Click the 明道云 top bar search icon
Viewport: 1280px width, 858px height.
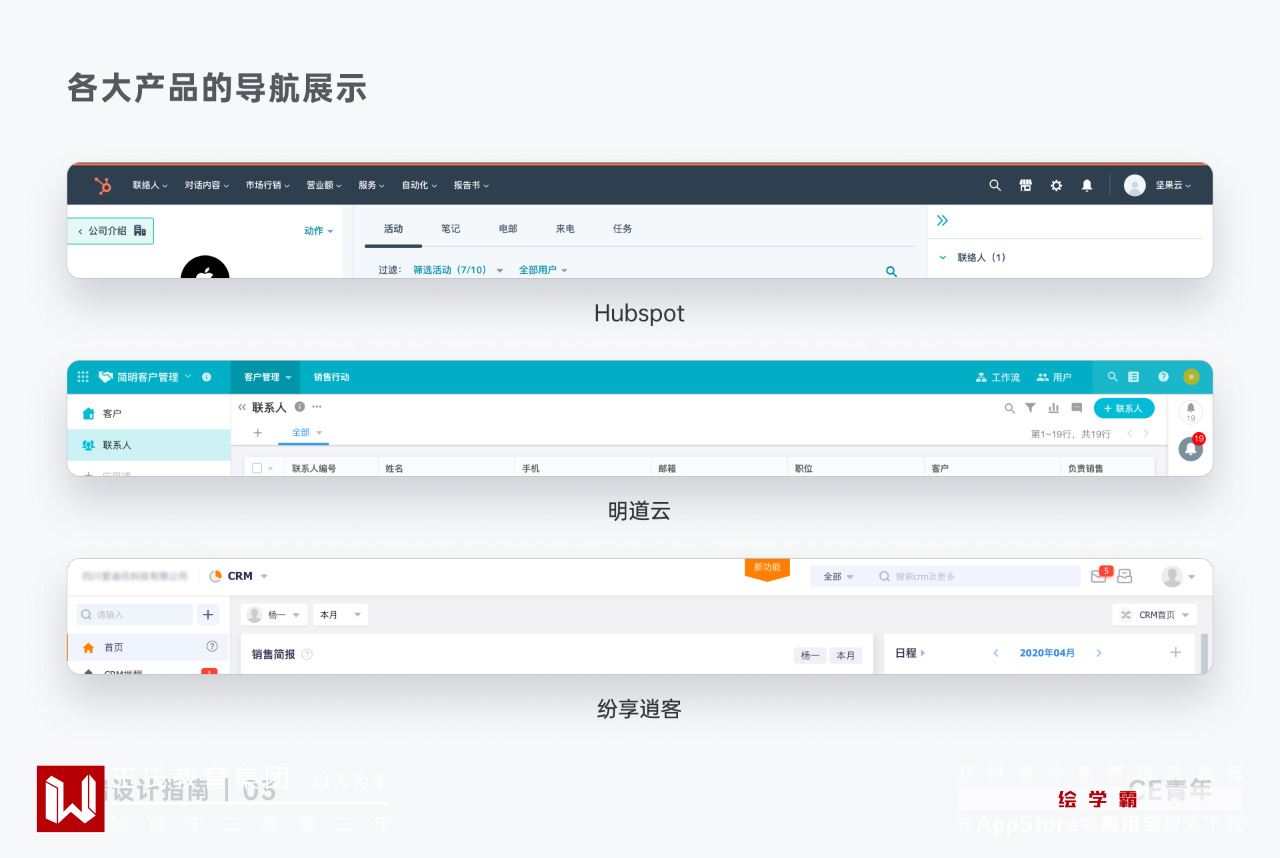[1112, 377]
